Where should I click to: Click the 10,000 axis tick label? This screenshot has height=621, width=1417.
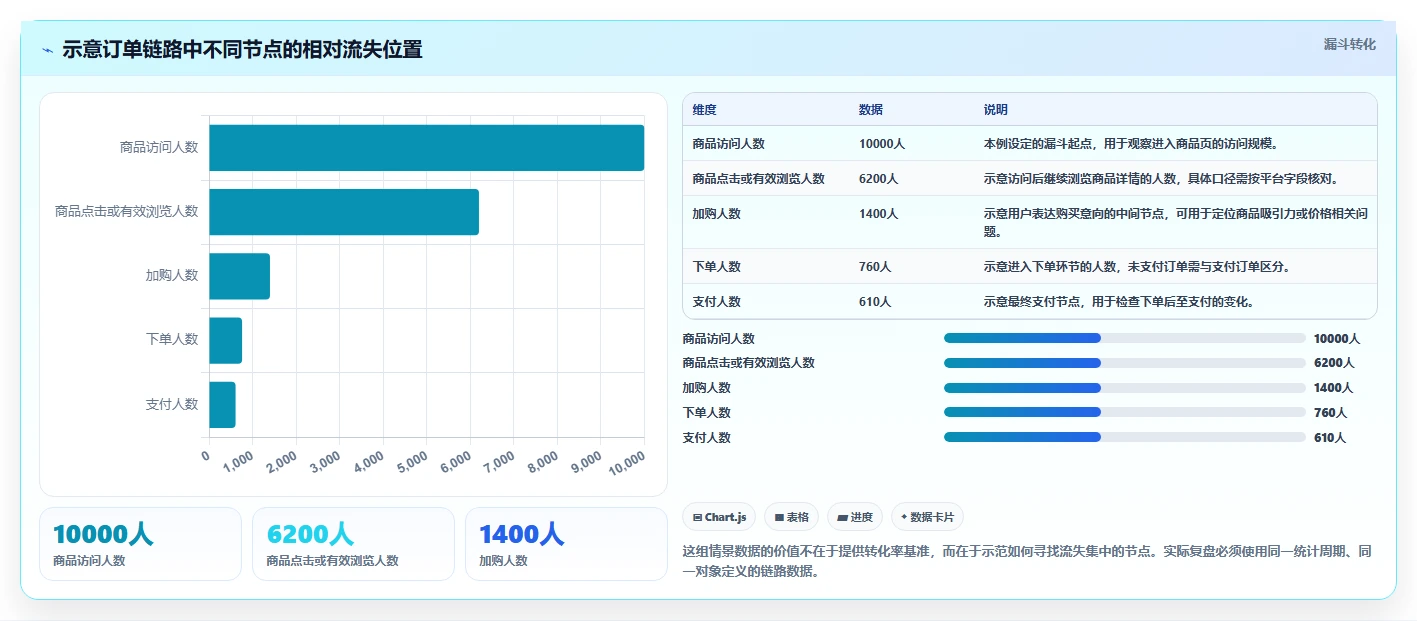[x=627, y=462]
